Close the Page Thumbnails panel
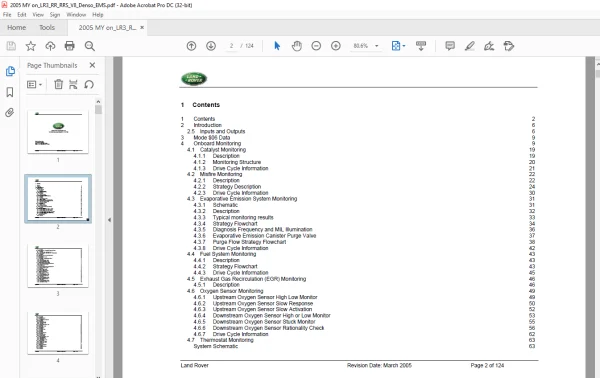The height and width of the screenshot is (378, 600). coord(92,65)
